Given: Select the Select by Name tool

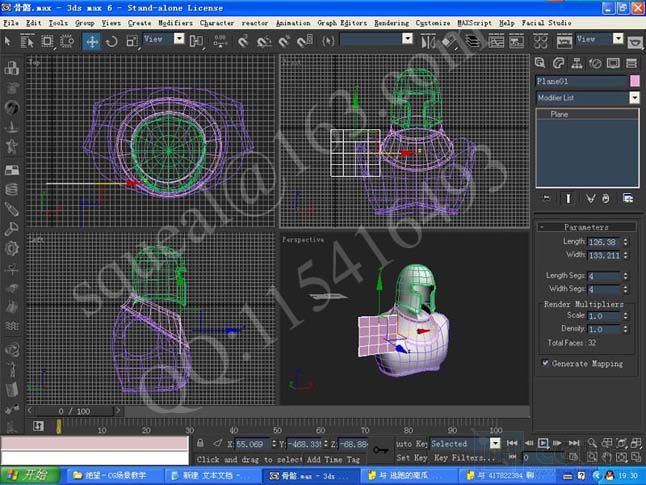Looking at the screenshot, I should (27, 41).
